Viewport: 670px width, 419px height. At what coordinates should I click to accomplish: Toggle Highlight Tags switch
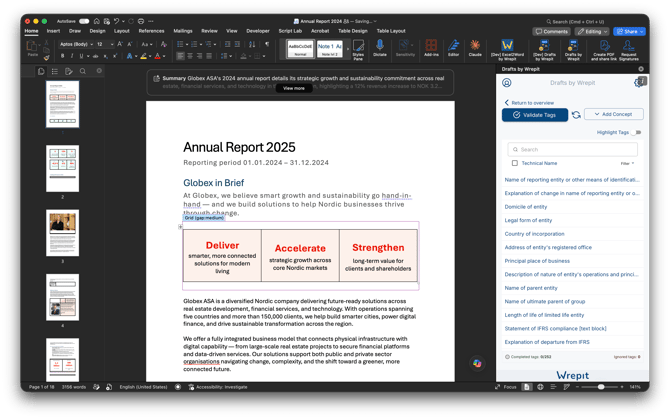pyautogui.click(x=637, y=132)
